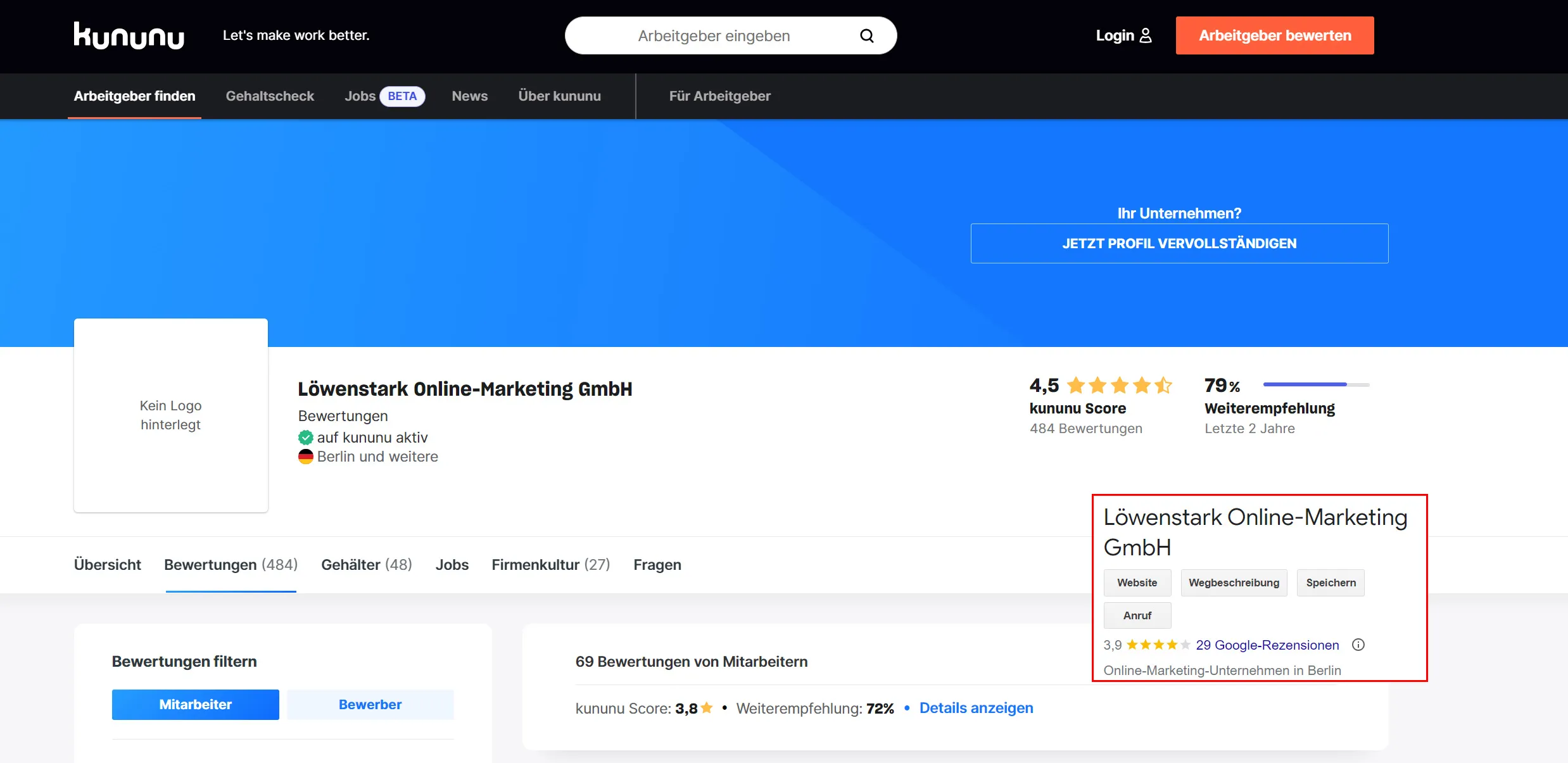Switch to the Jobs profile tab
This screenshot has width=1568, height=763.
click(452, 565)
